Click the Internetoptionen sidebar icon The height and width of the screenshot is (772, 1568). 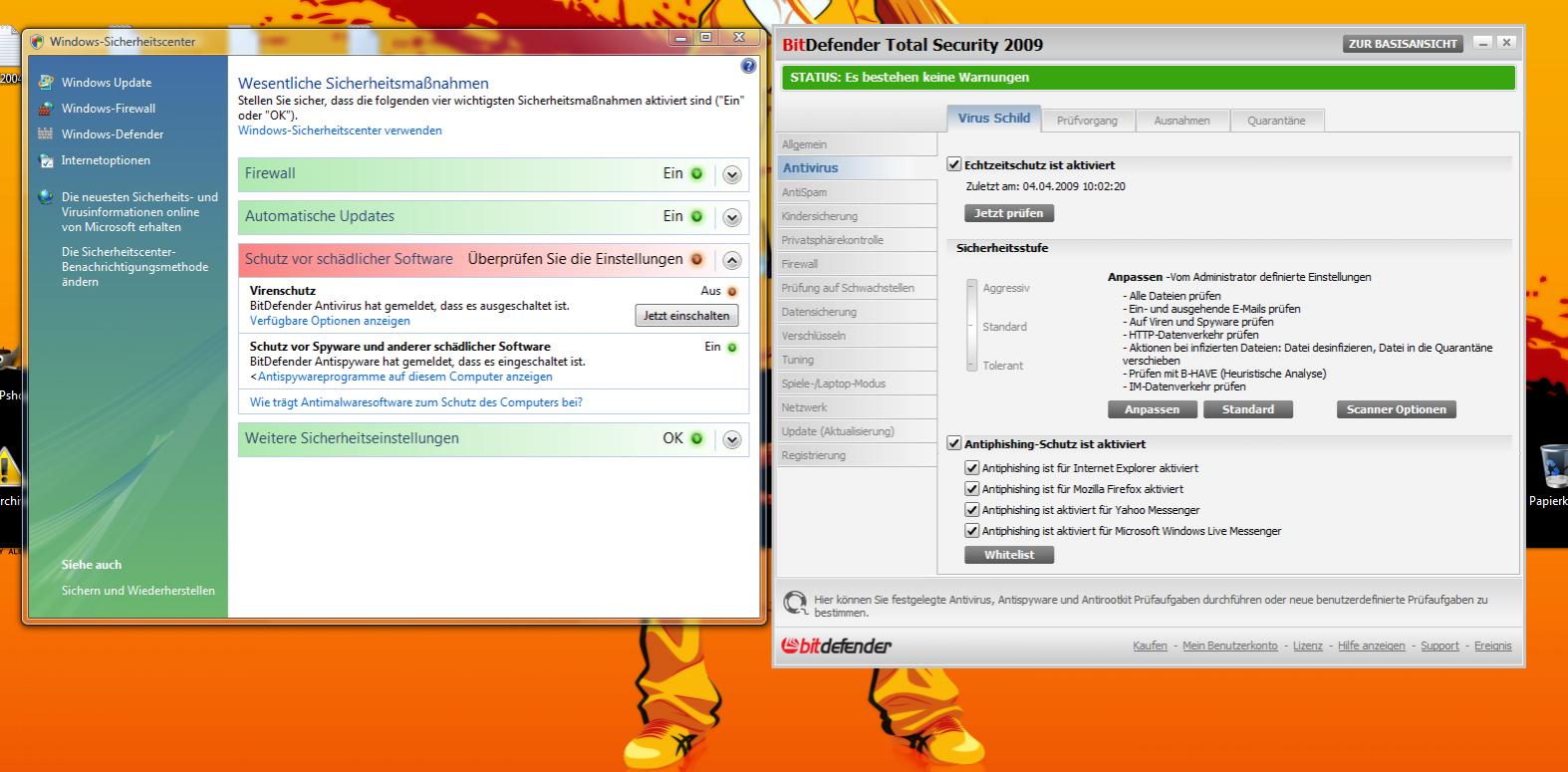pyautogui.click(x=45, y=160)
